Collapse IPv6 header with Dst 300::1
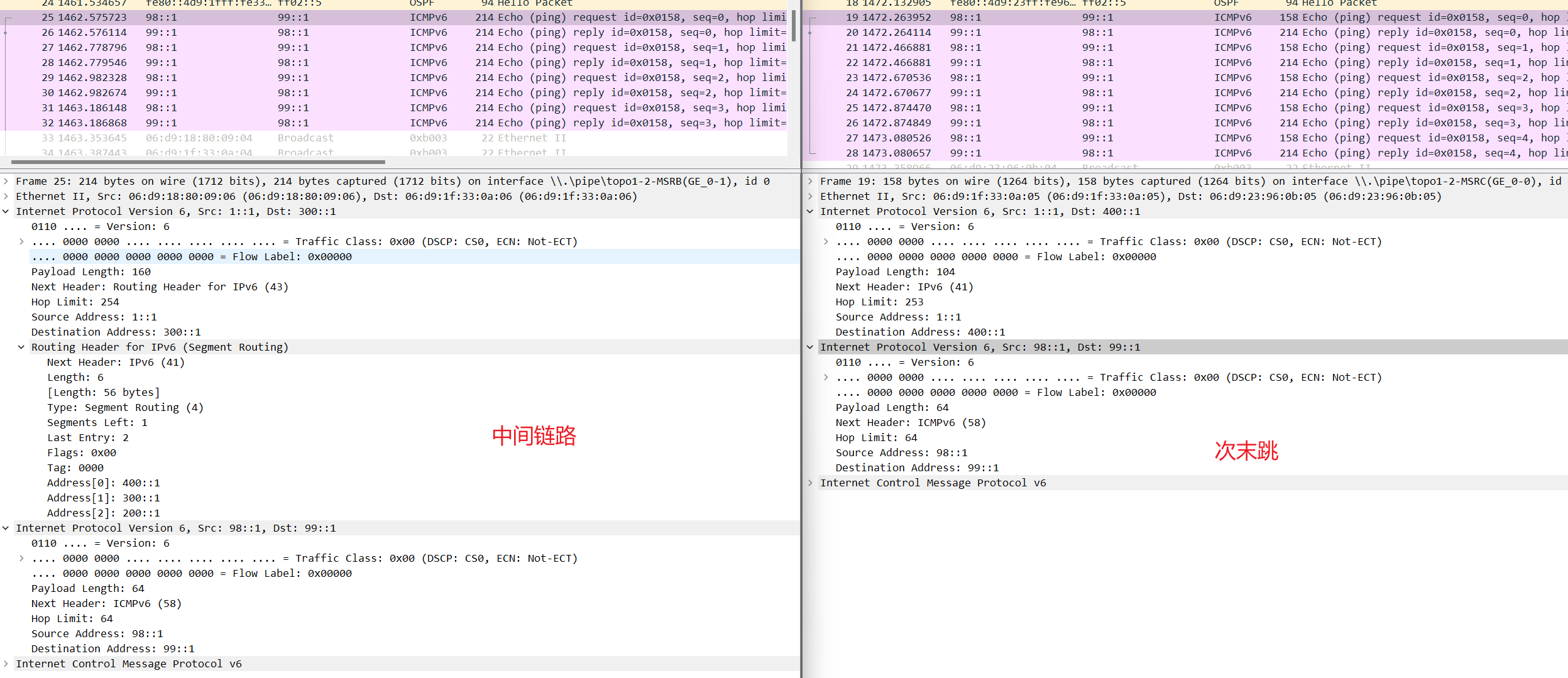This screenshot has width=1568, height=678. (6, 212)
